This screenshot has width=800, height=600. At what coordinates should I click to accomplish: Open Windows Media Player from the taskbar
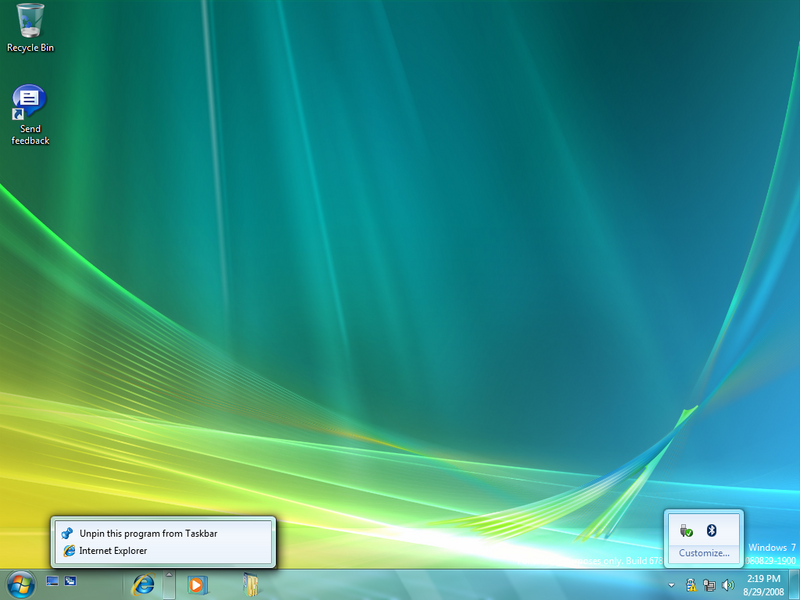point(196,585)
